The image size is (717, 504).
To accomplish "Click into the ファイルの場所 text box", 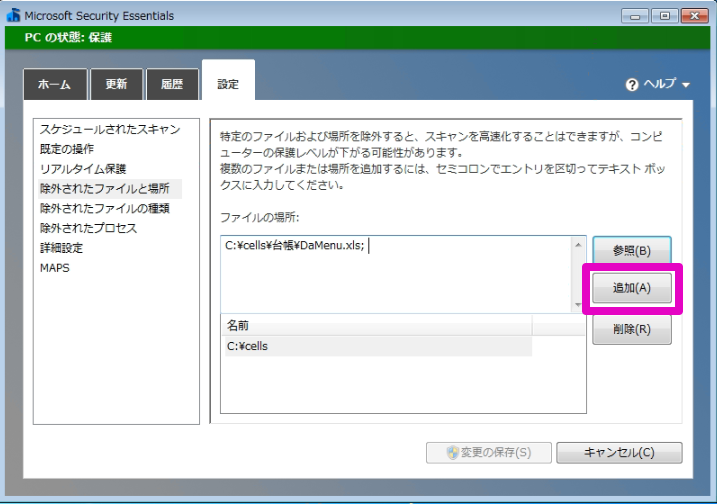I will coord(396,274).
